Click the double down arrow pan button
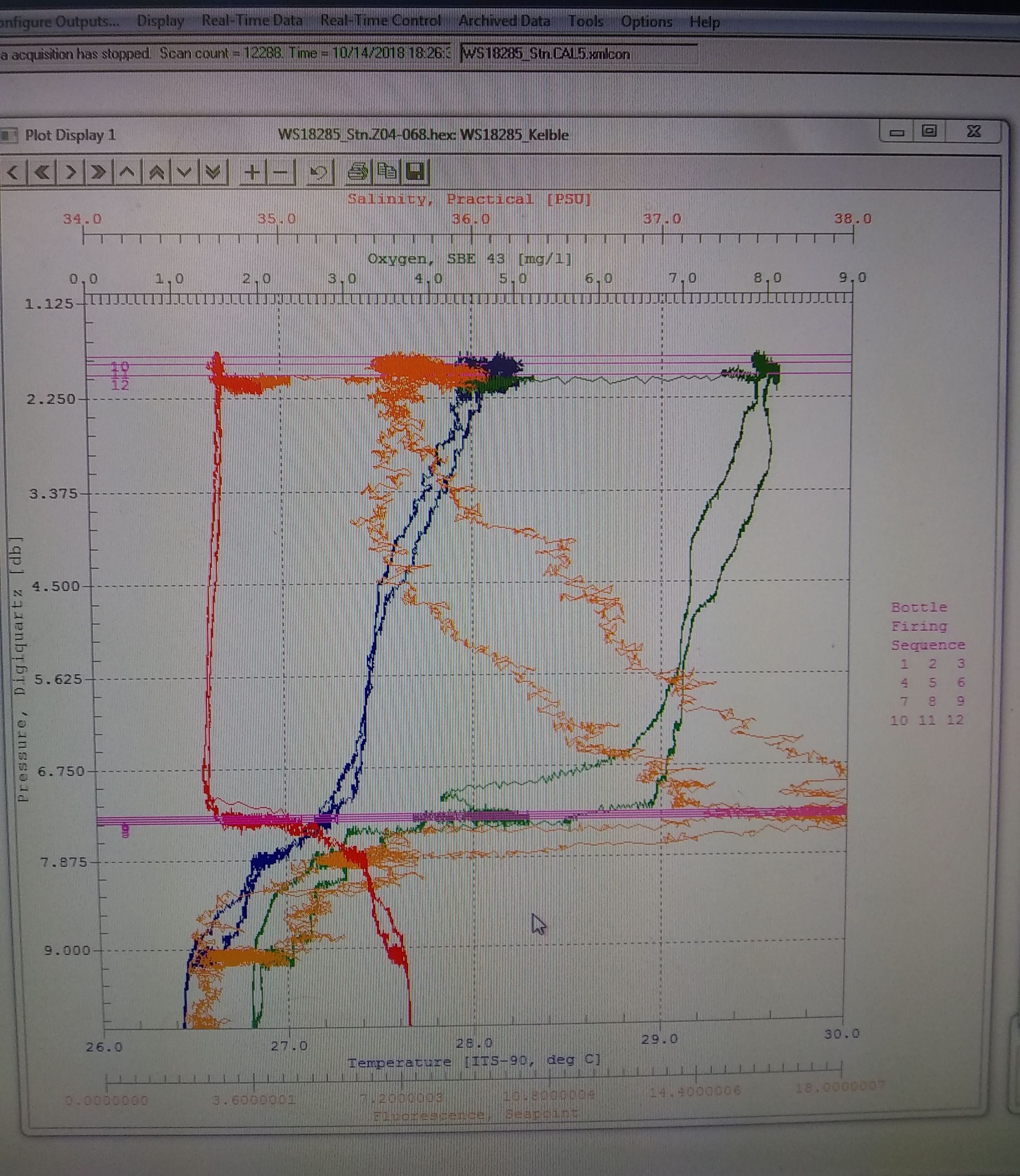Screen dimensions: 1020x1176 pos(213,172)
